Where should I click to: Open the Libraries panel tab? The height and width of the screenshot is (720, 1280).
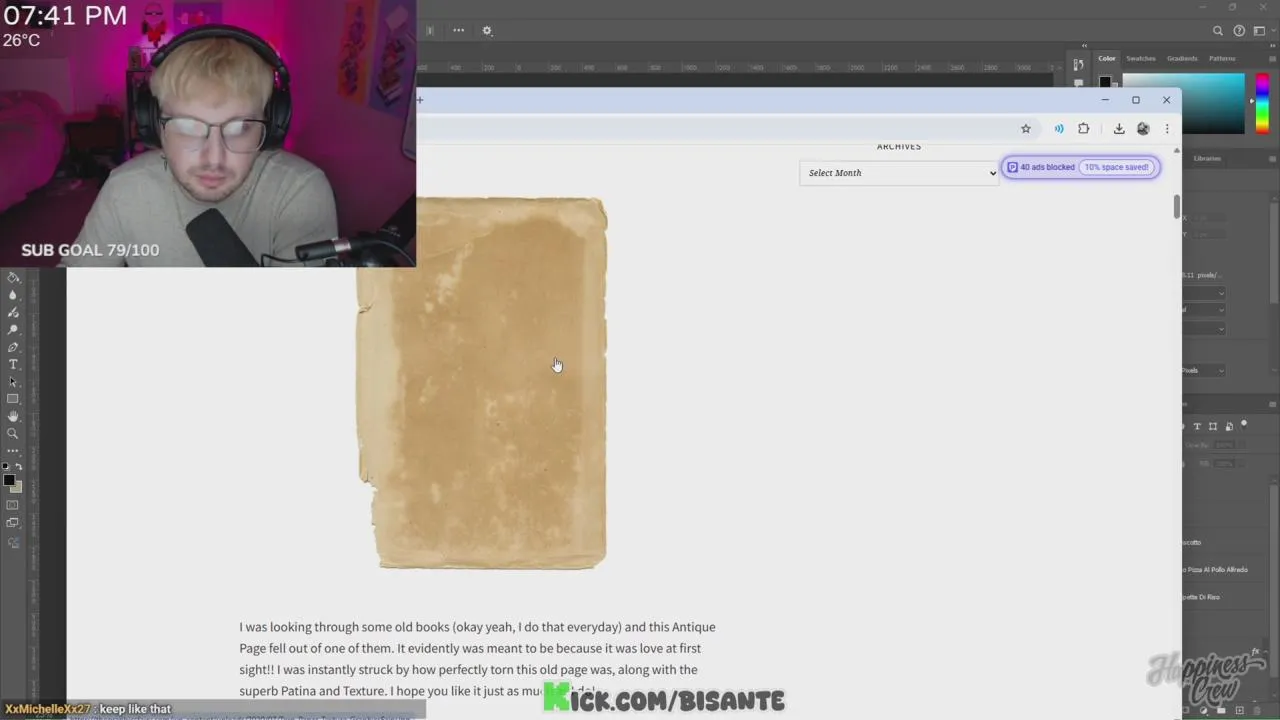[x=1207, y=158]
